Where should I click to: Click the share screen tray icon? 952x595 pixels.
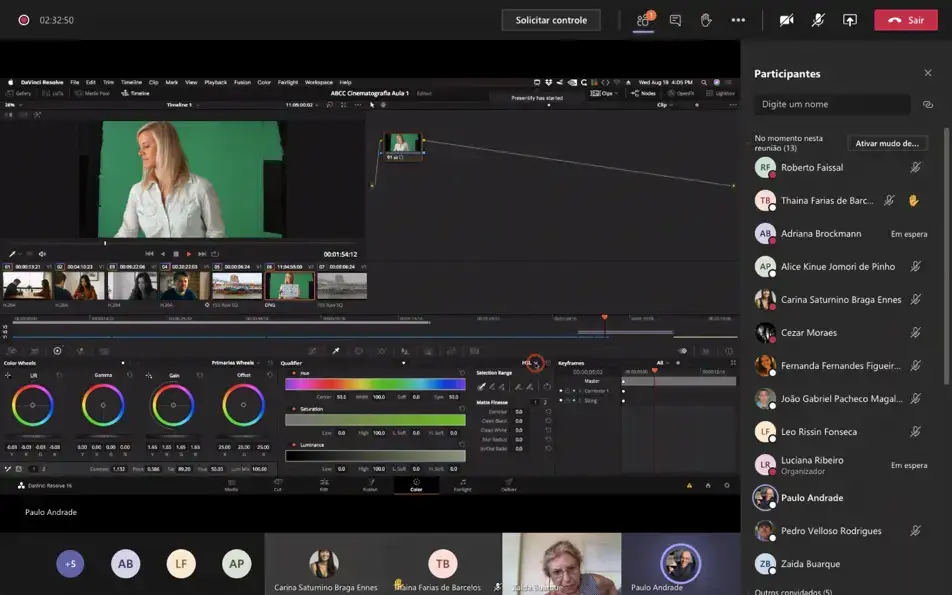click(850, 20)
